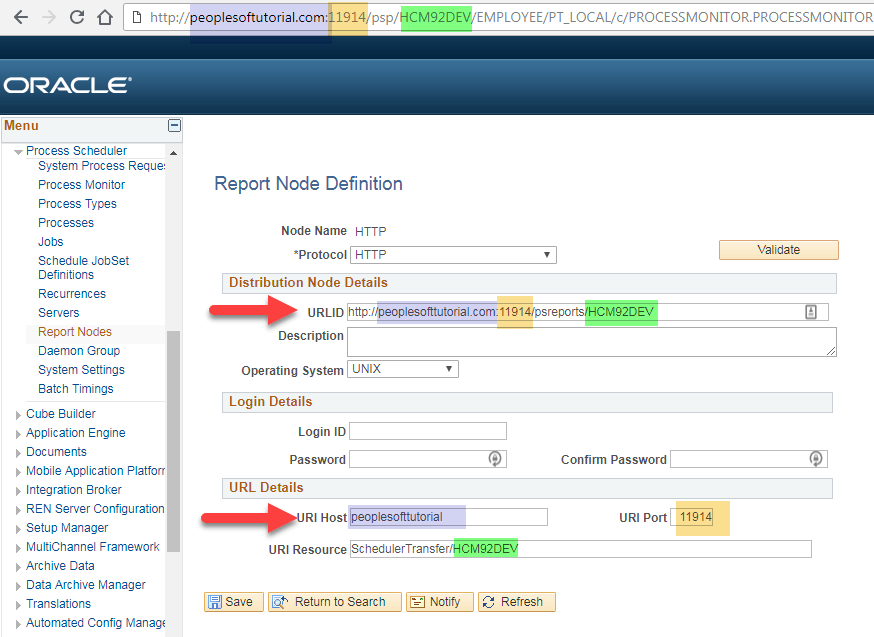Open Batch Timings menu item
Screen dimensions: 874x637
tap(76, 388)
